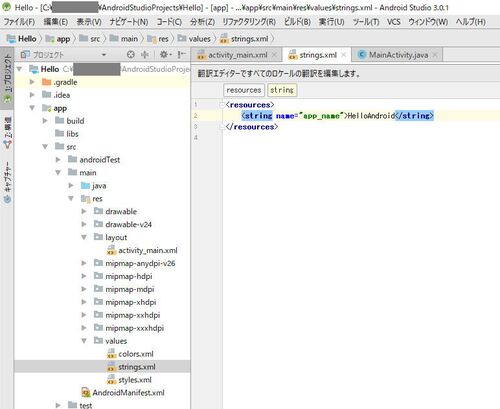The height and width of the screenshot is (409, 500).
Task: Expand the .idea folder
Action: [x=32, y=95]
